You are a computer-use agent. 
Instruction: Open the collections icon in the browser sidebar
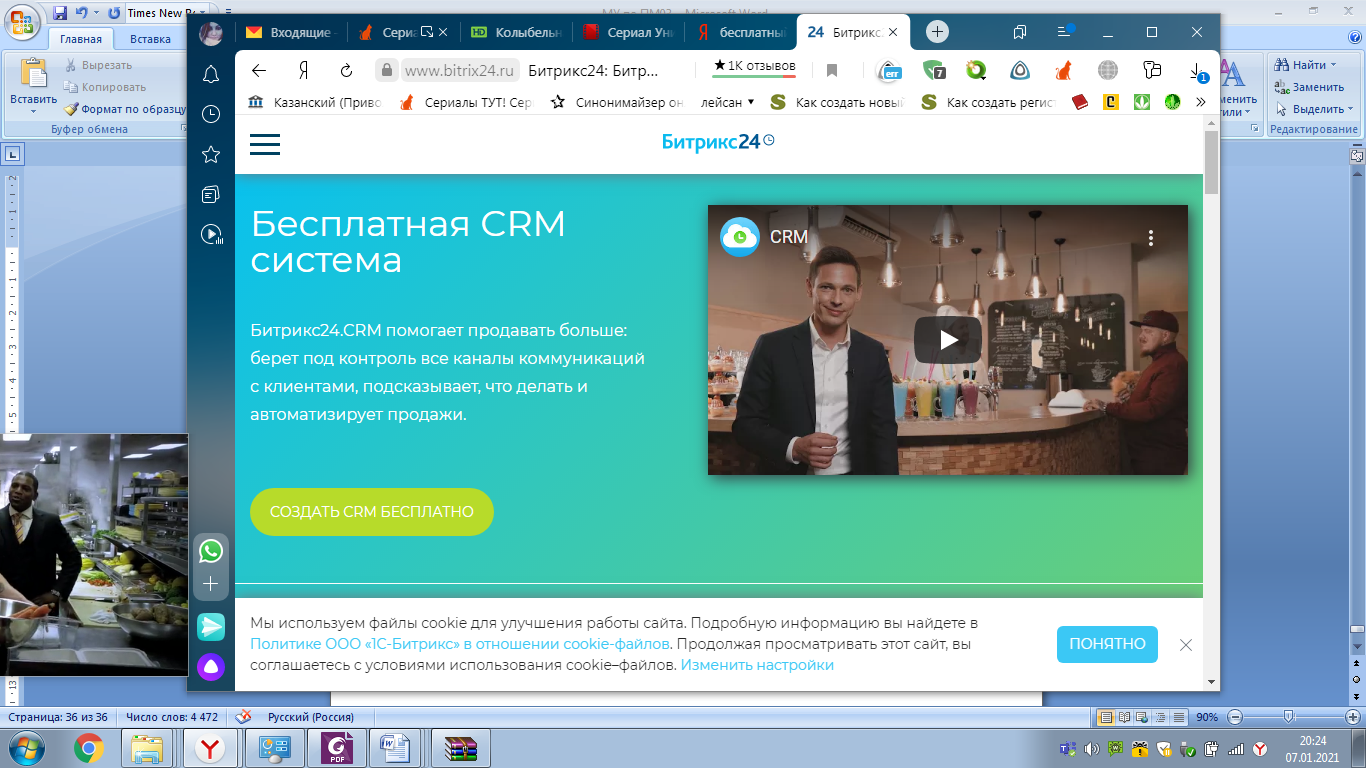click(211, 194)
